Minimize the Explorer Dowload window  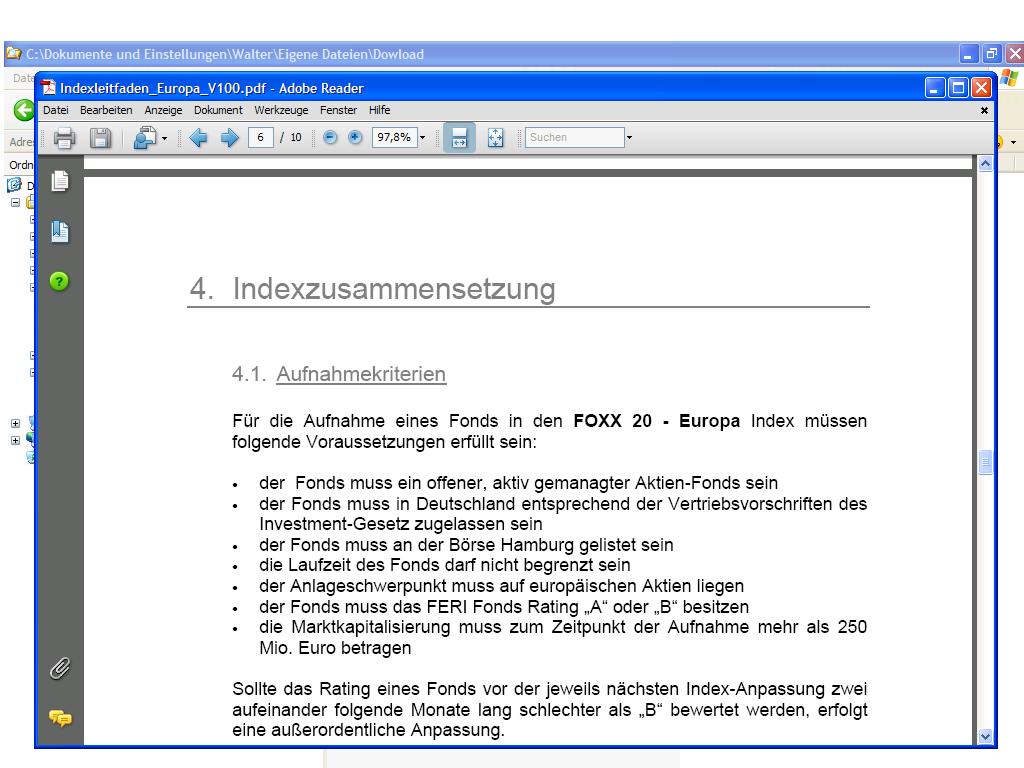(968, 54)
